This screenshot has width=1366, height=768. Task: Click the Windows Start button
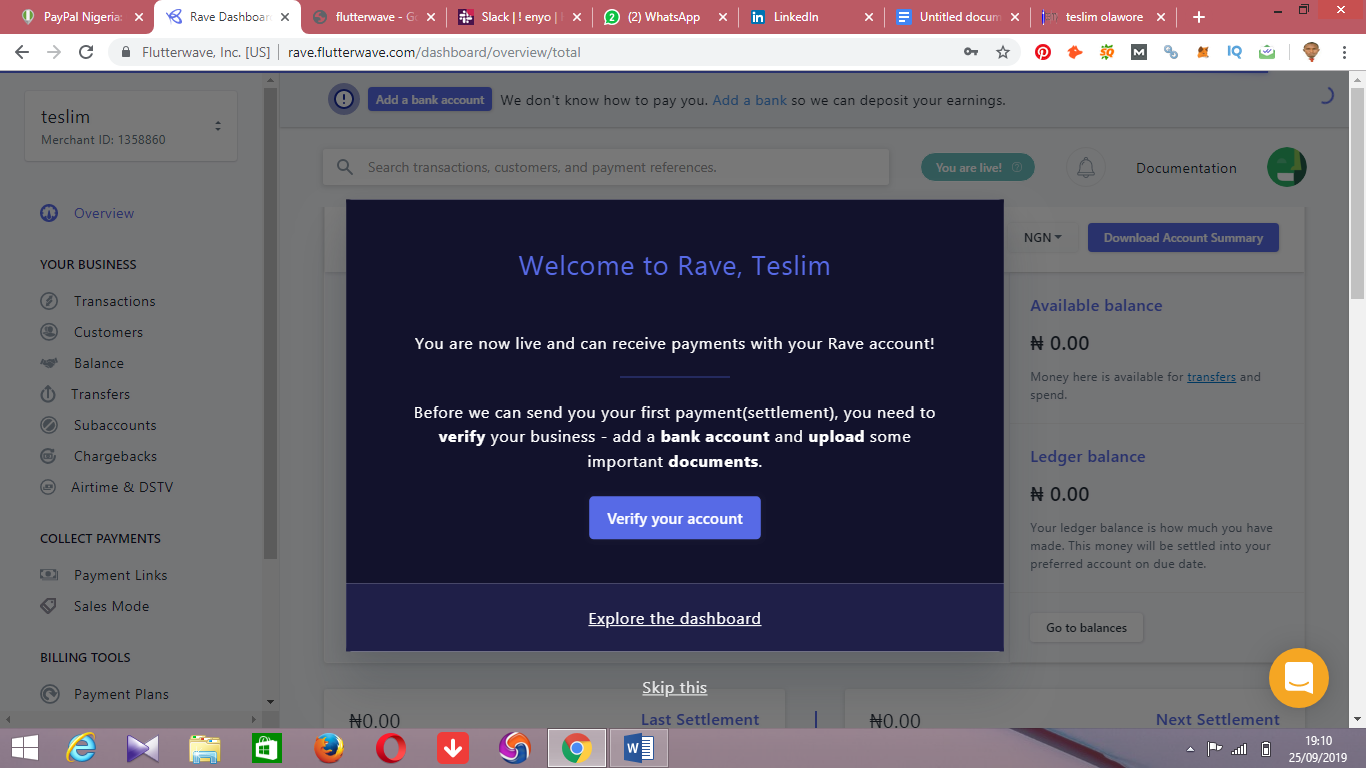(24, 748)
